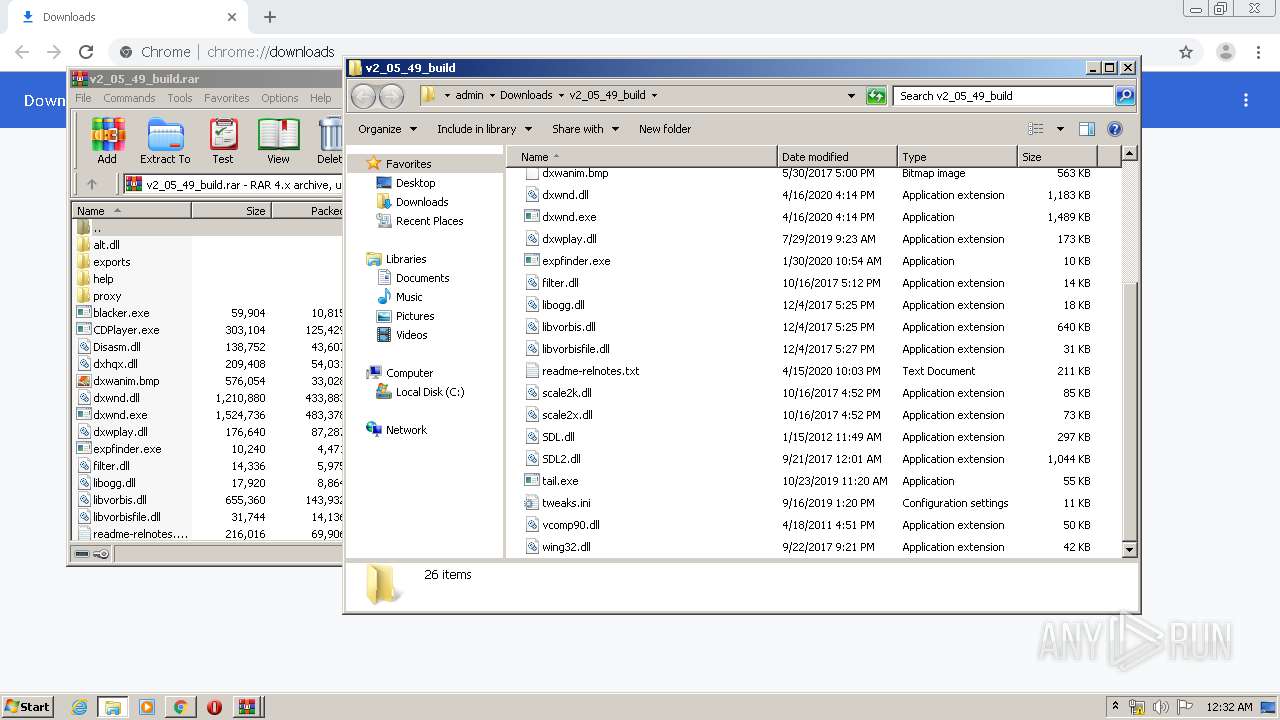The height and width of the screenshot is (720, 1280).
Task: Click the View file icon in WinRAR
Action: click(x=278, y=141)
